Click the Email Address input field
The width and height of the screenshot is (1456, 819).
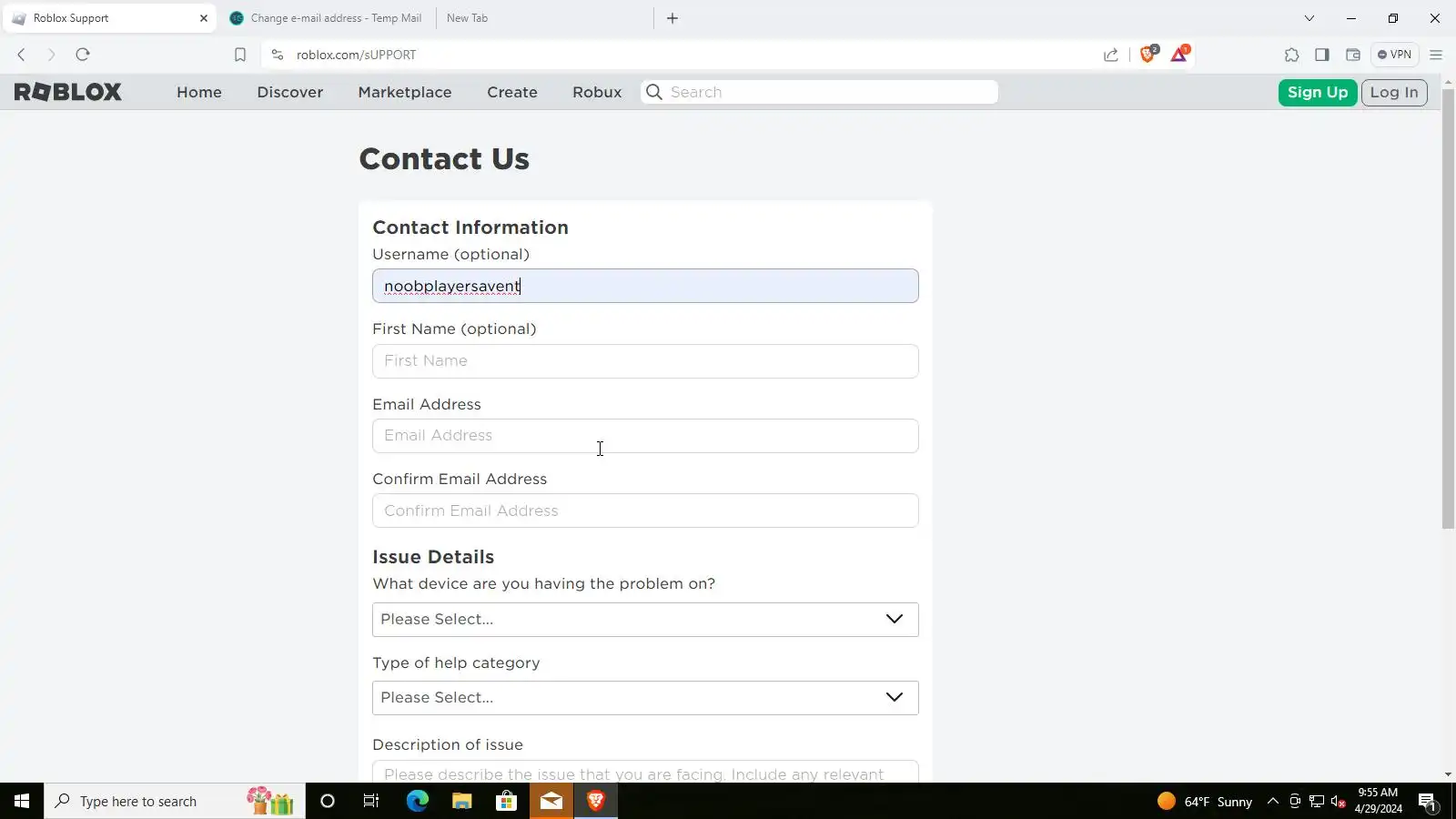(645, 436)
